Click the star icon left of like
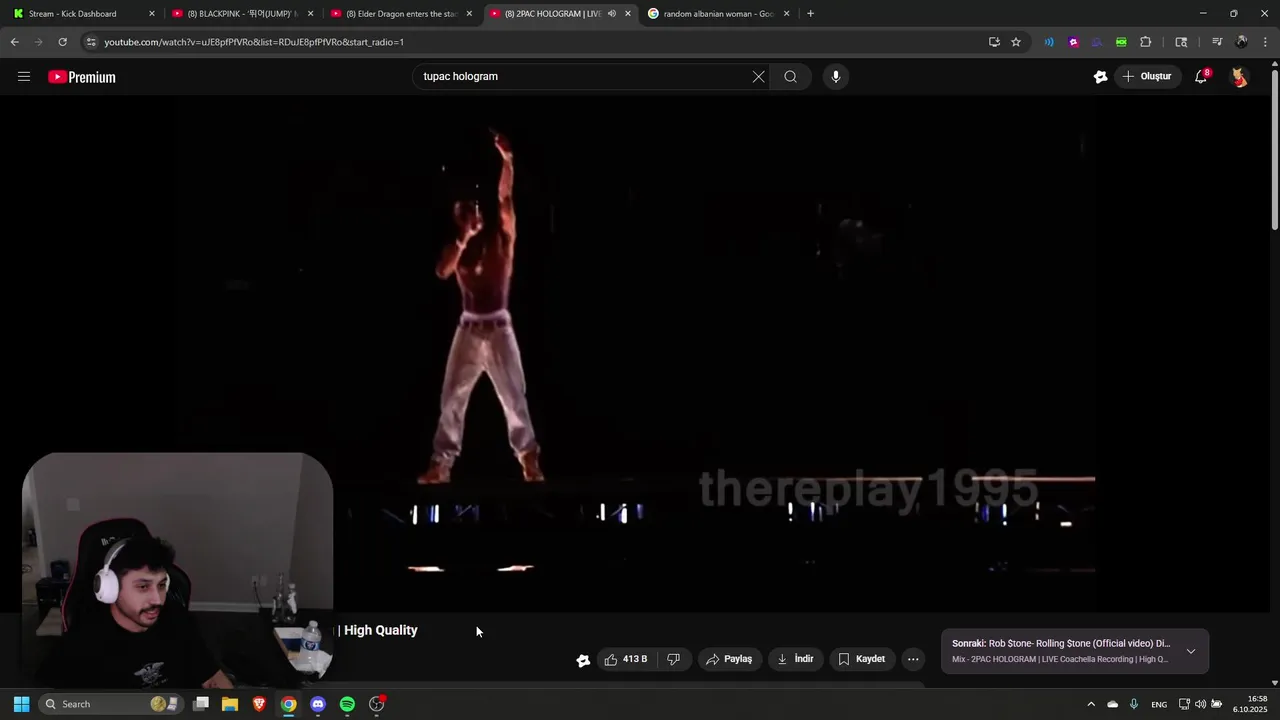1280x720 pixels. (583, 660)
